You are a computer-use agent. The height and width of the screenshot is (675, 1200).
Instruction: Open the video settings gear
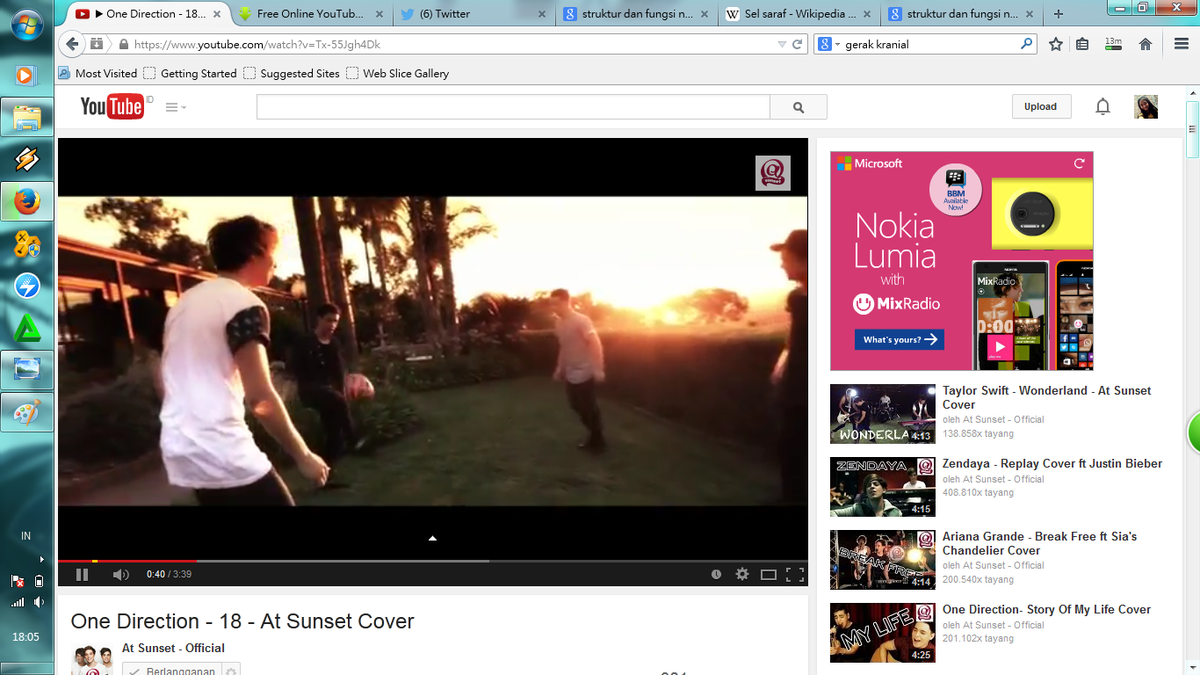[x=742, y=575]
